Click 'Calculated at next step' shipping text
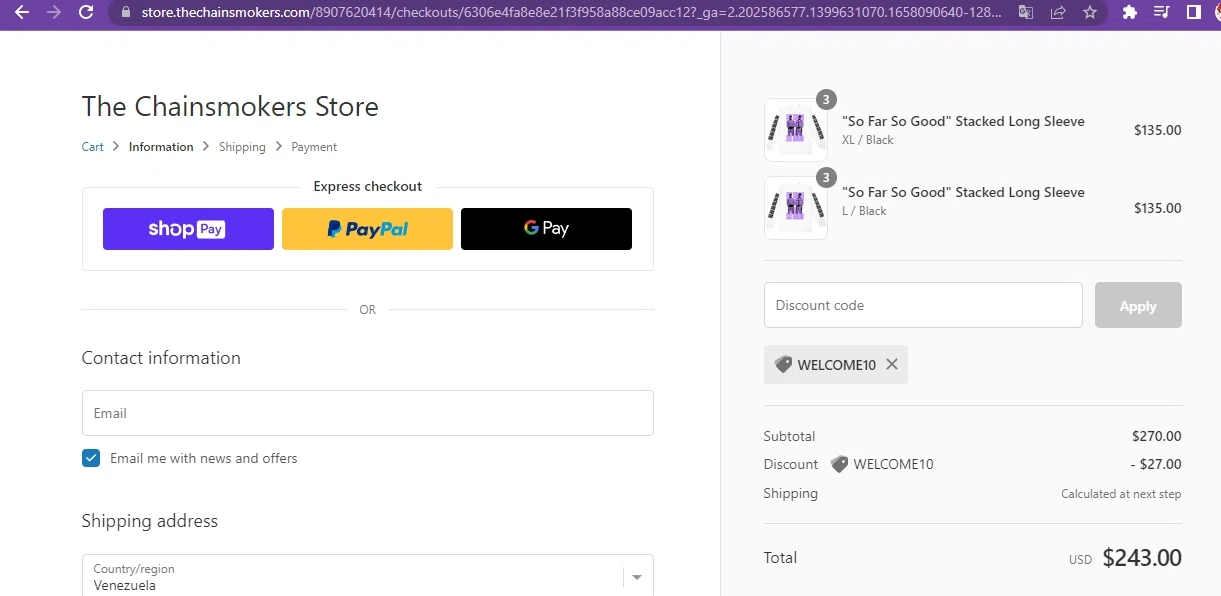Screen dimensions: 1221x596 pyautogui.click(x=1121, y=494)
